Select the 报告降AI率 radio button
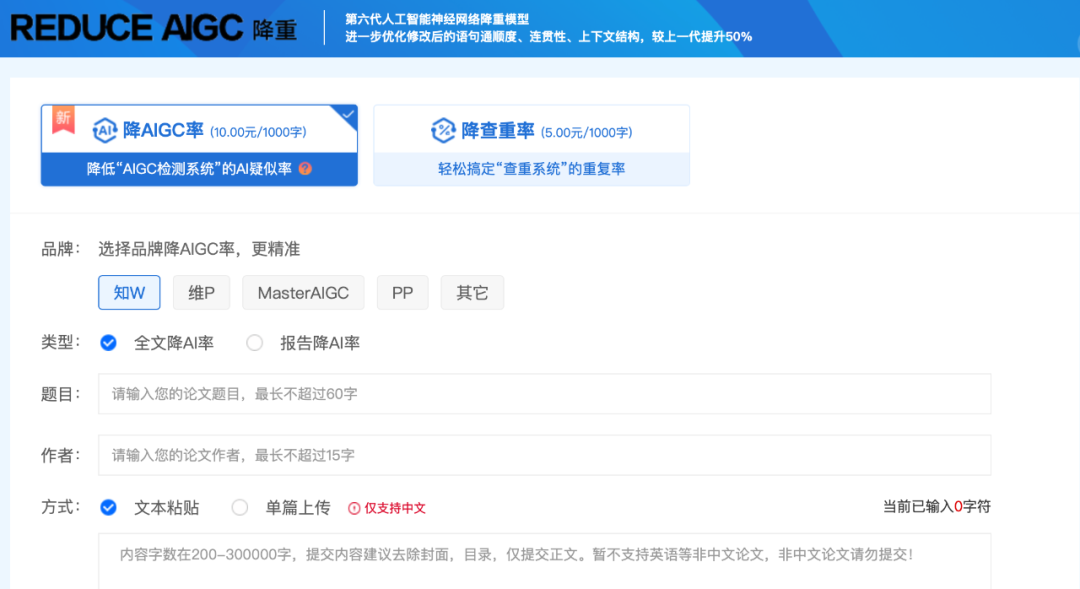 254,342
